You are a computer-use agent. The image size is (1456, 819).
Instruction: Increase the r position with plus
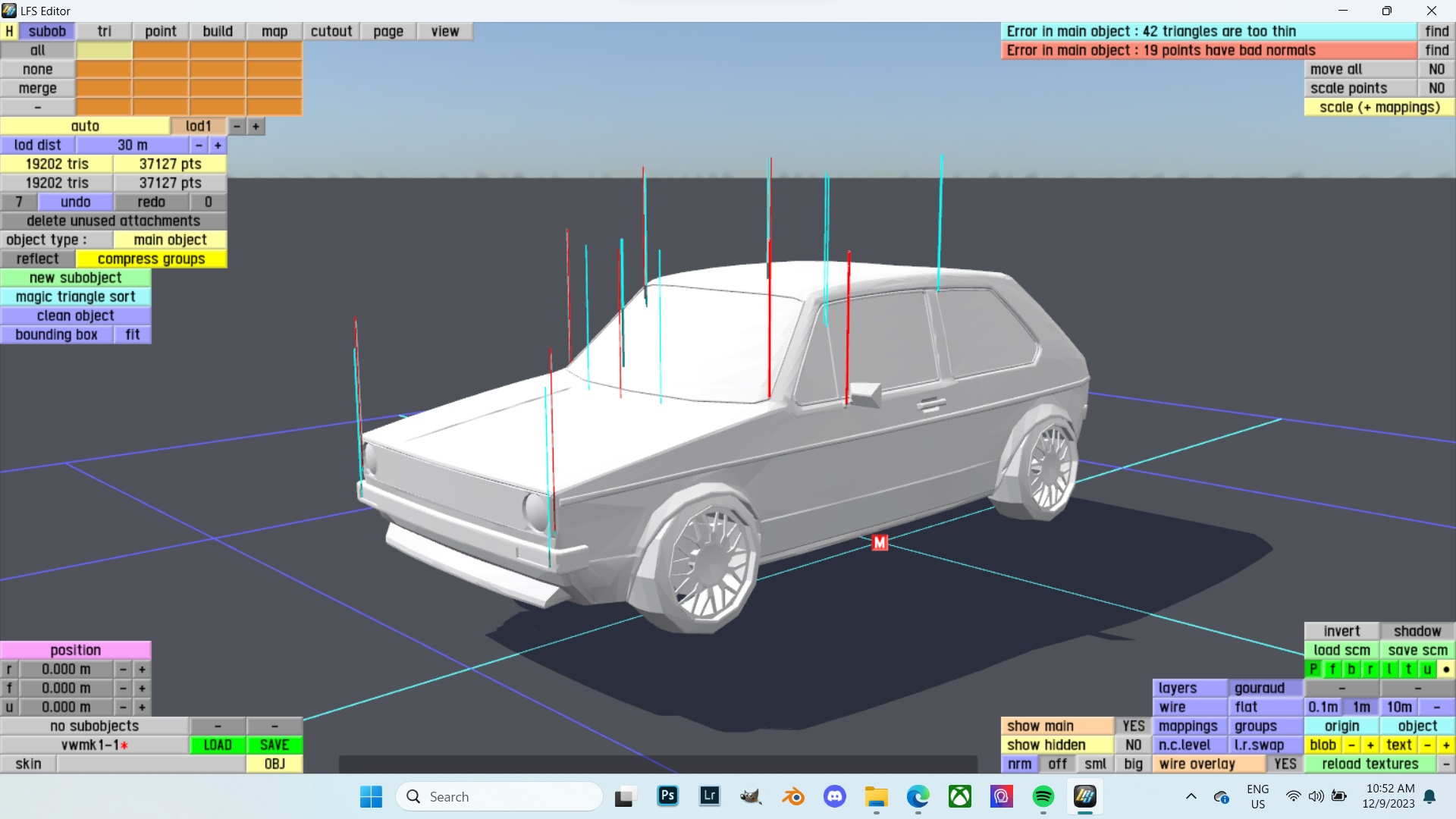pos(142,669)
